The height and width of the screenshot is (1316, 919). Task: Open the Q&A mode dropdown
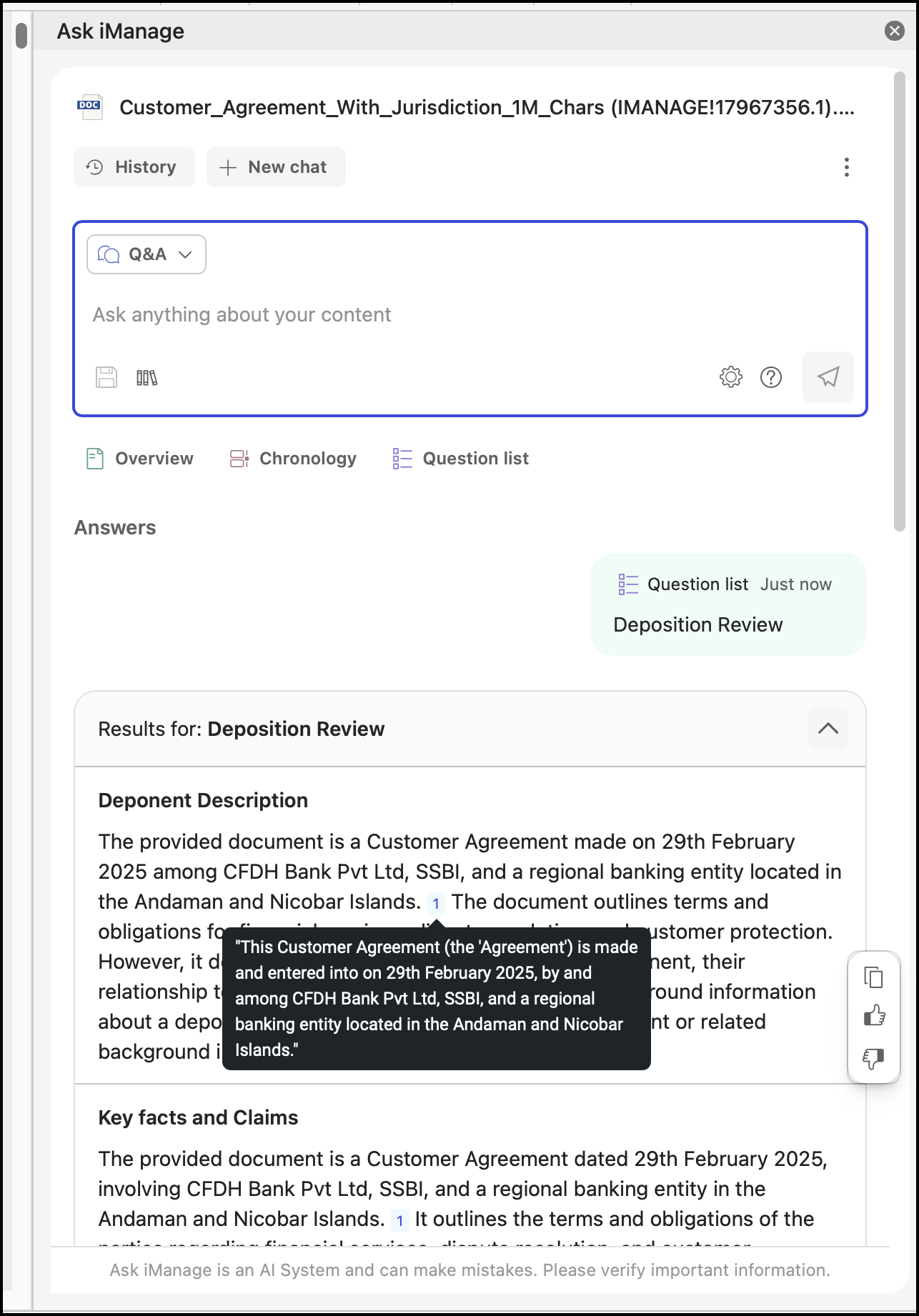tap(146, 254)
